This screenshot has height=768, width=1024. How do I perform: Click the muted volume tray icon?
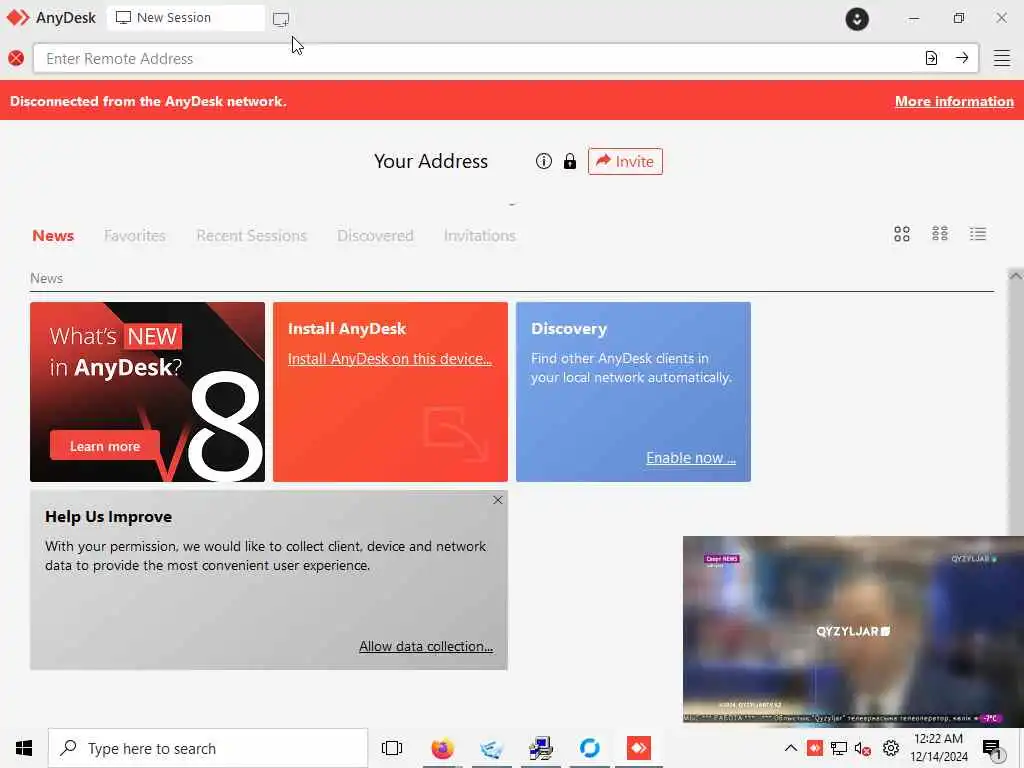(x=863, y=748)
